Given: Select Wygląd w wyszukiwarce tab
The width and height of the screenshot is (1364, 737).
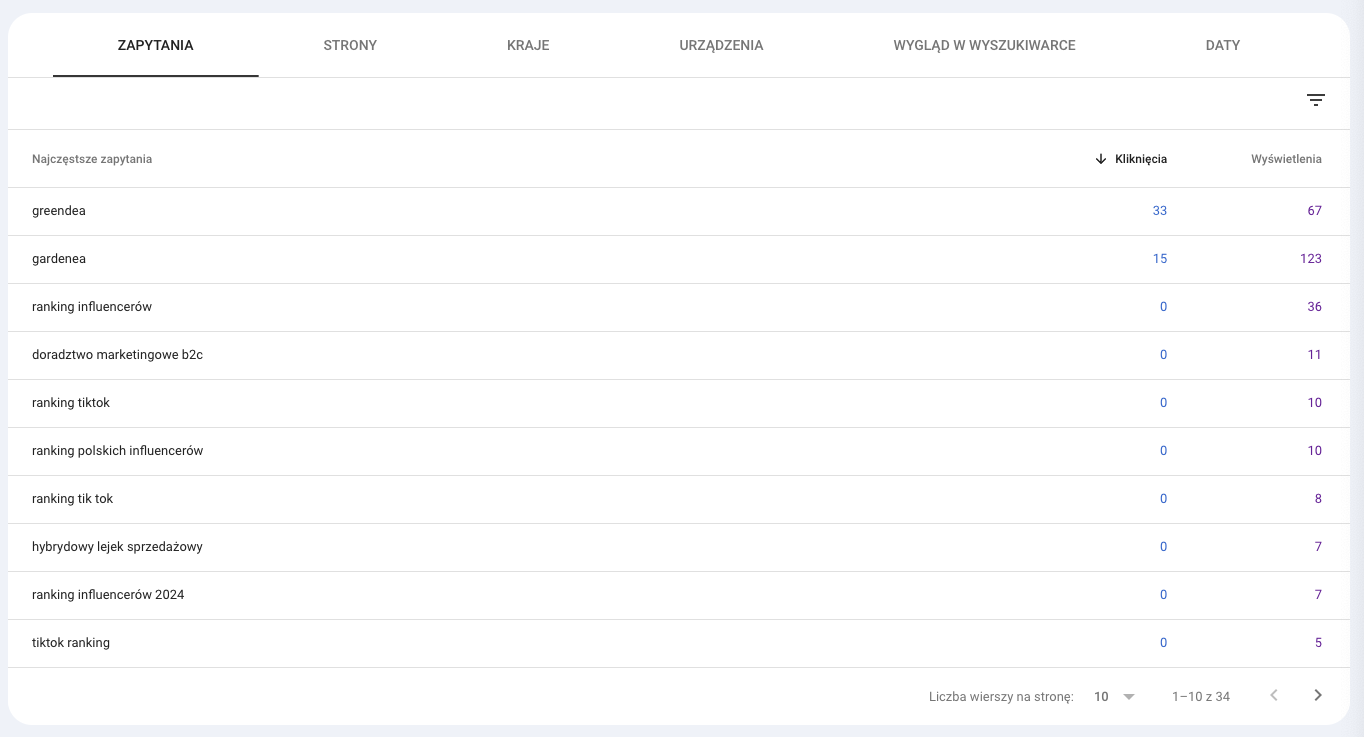Looking at the screenshot, I should 984,45.
